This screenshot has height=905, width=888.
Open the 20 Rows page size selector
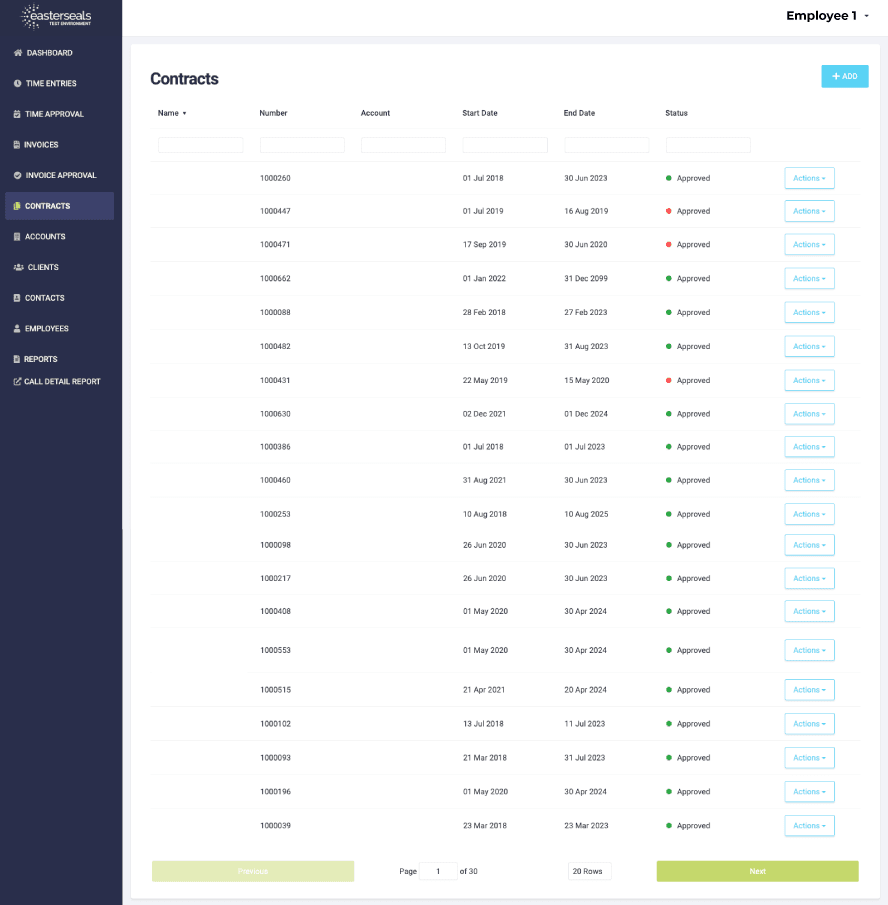point(589,871)
